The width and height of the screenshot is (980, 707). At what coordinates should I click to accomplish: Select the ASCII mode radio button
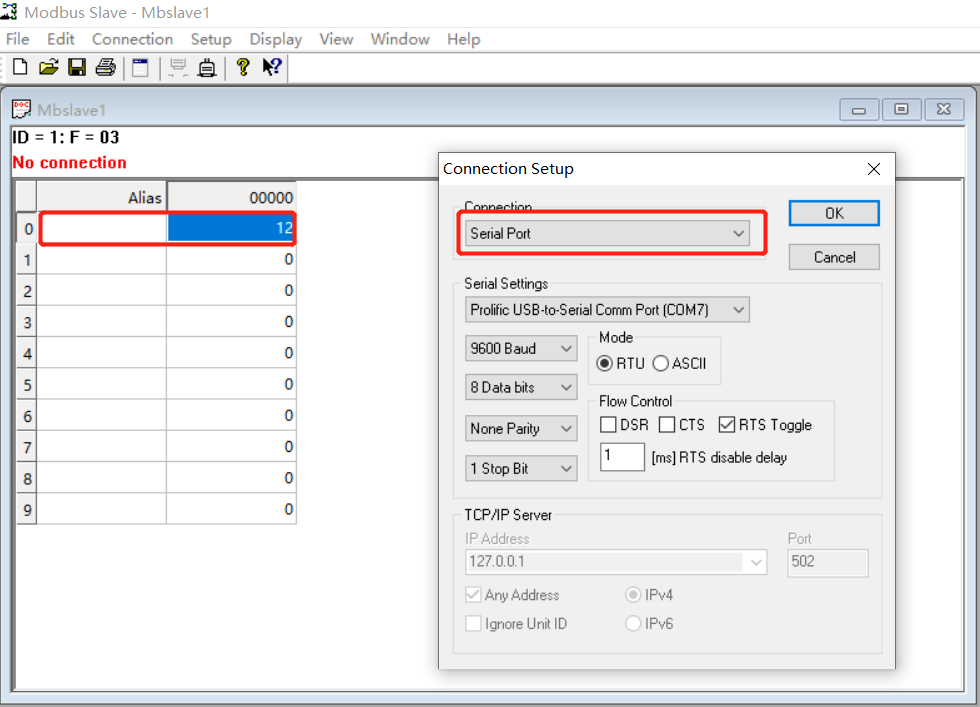[x=661, y=364]
